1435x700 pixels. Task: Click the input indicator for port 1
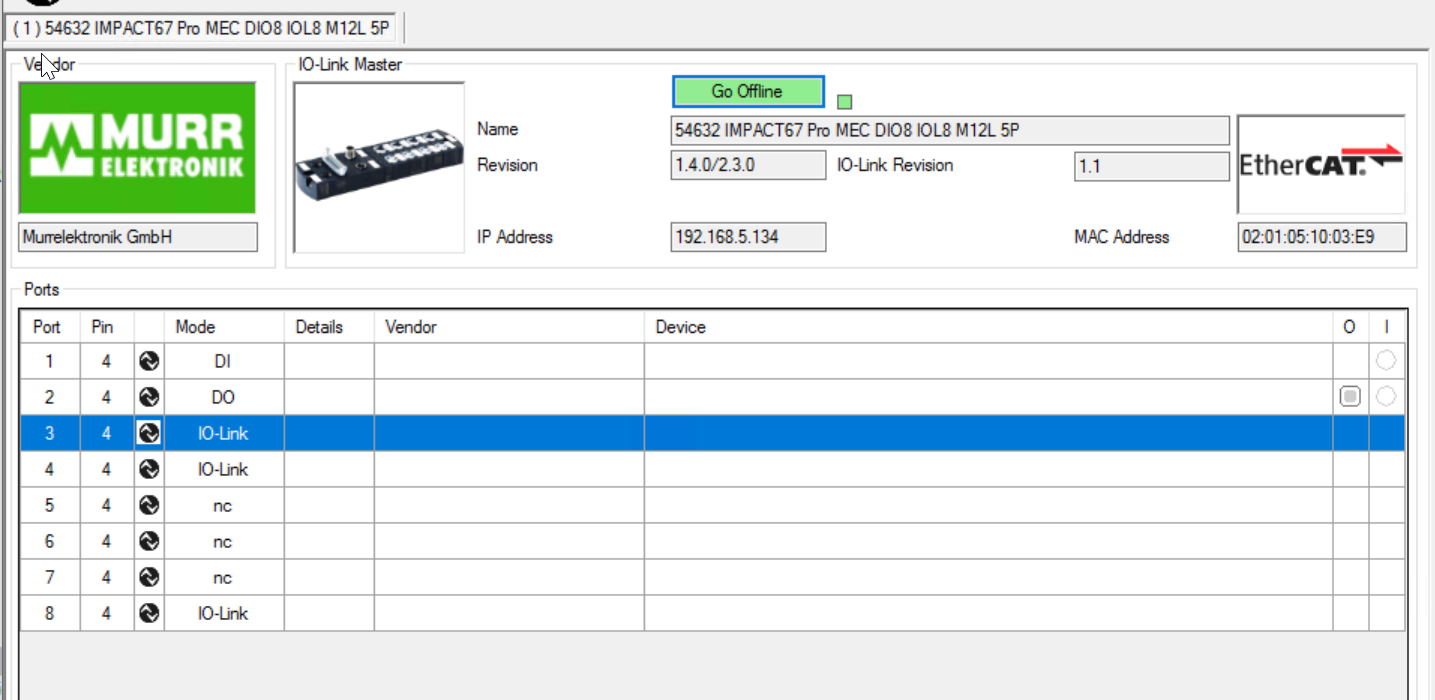[x=1386, y=360]
